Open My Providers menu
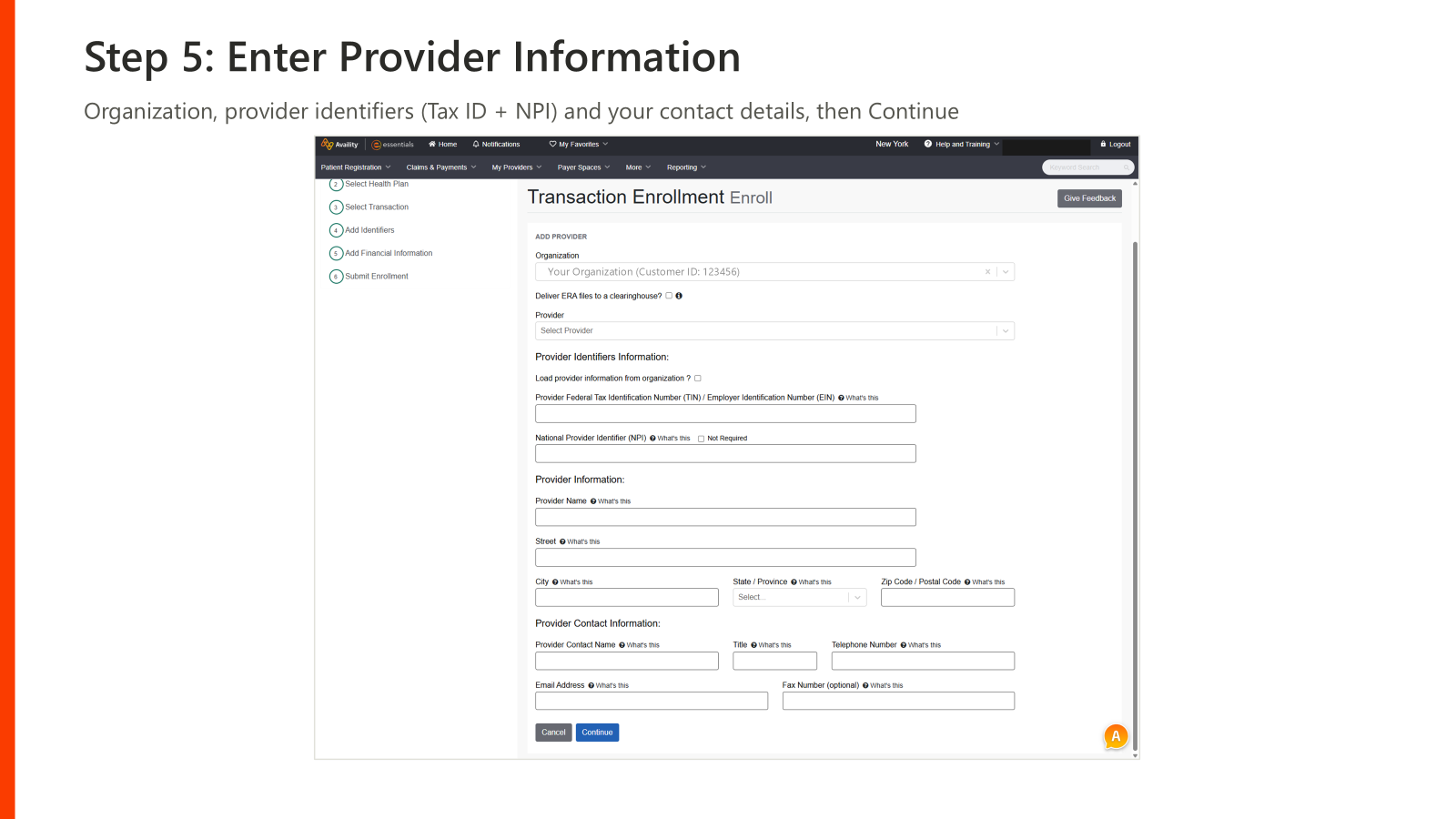1456x819 pixels. pos(517,167)
